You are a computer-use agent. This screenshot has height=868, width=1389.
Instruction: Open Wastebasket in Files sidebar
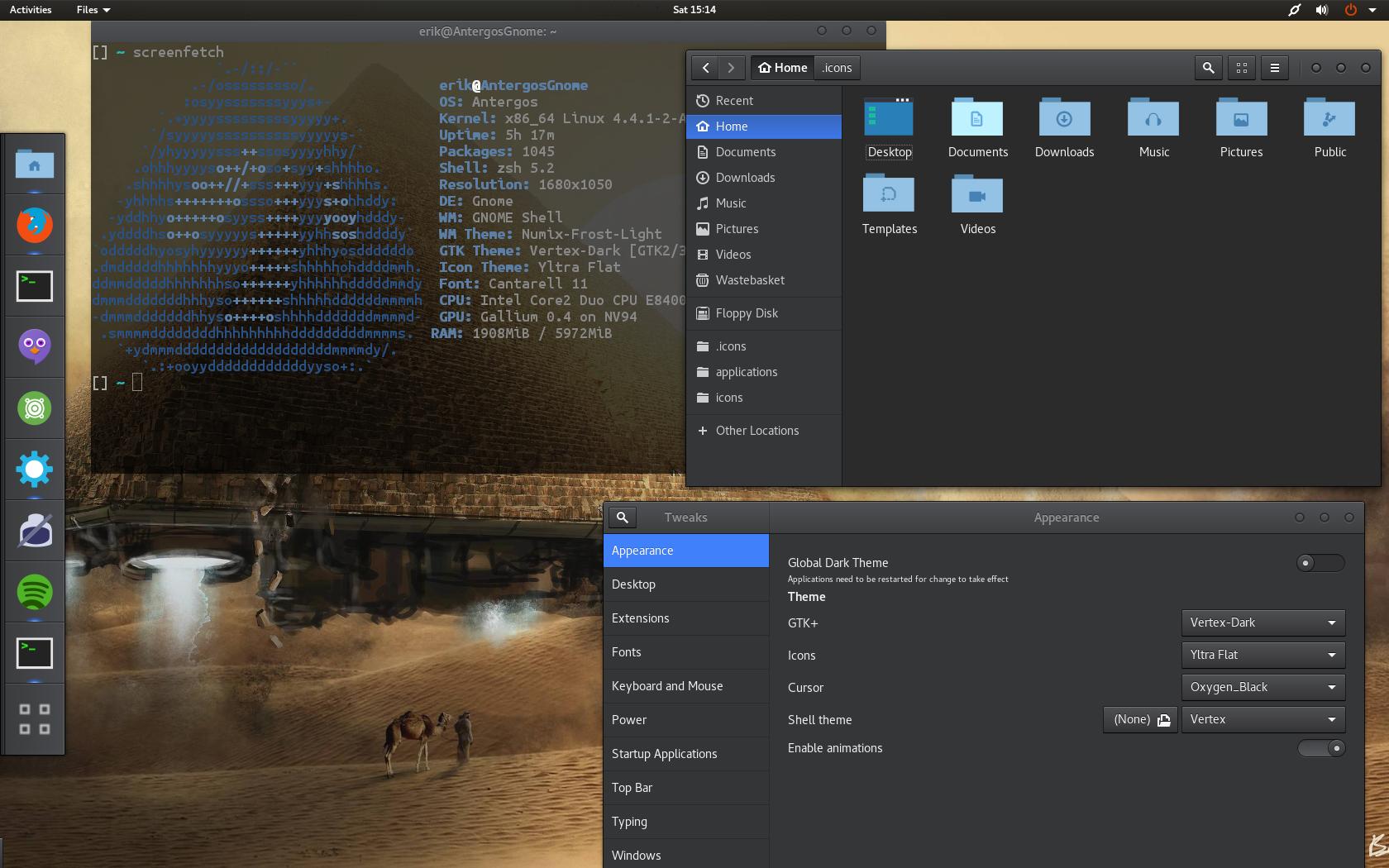tap(764, 280)
